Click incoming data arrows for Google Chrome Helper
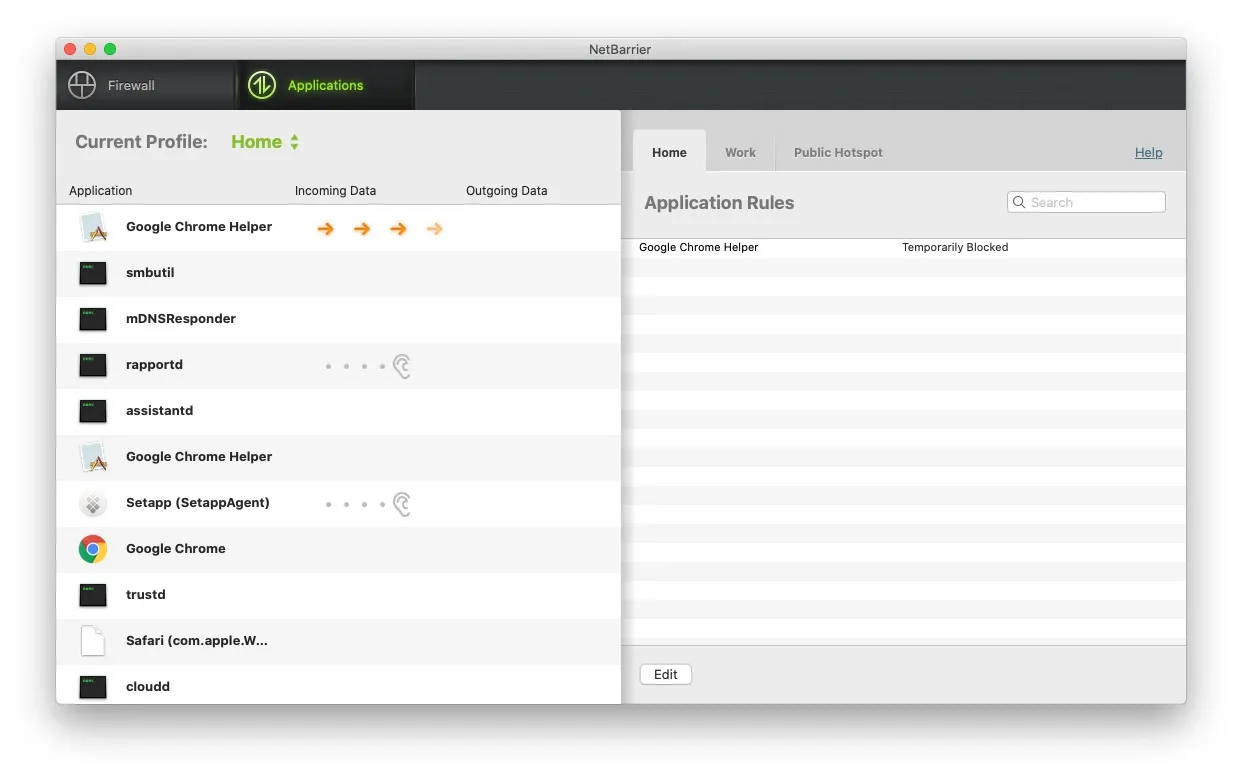1242x778 pixels. pyautogui.click(x=380, y=229)
